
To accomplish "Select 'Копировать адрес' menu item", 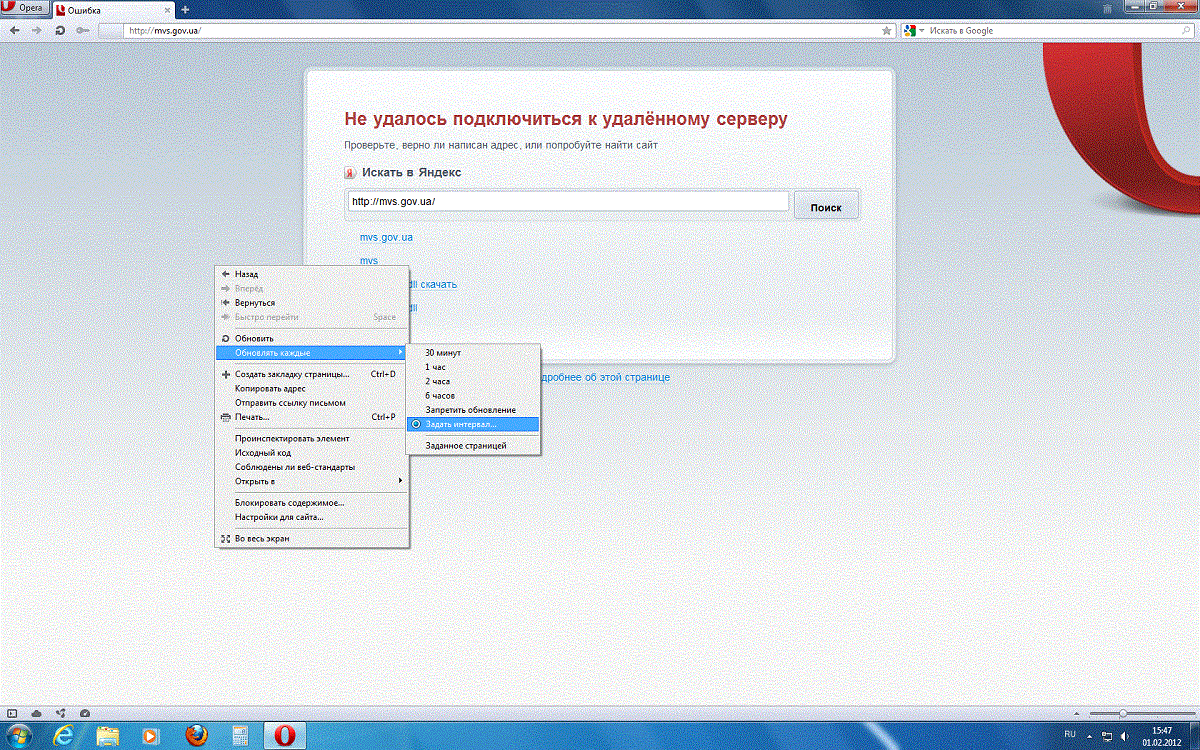I will click(x=270, y=388).
